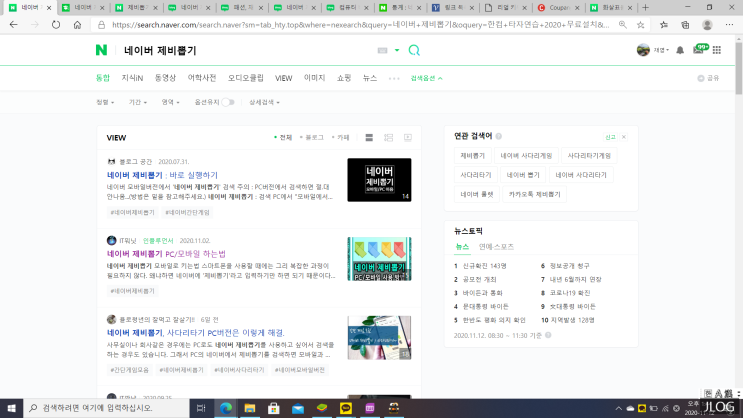The height and width of the screenshot is (418, 743).
Task: Open the 사다리타기 PC버전 result link
Action: pyautogui.click(x=196, y=333)
